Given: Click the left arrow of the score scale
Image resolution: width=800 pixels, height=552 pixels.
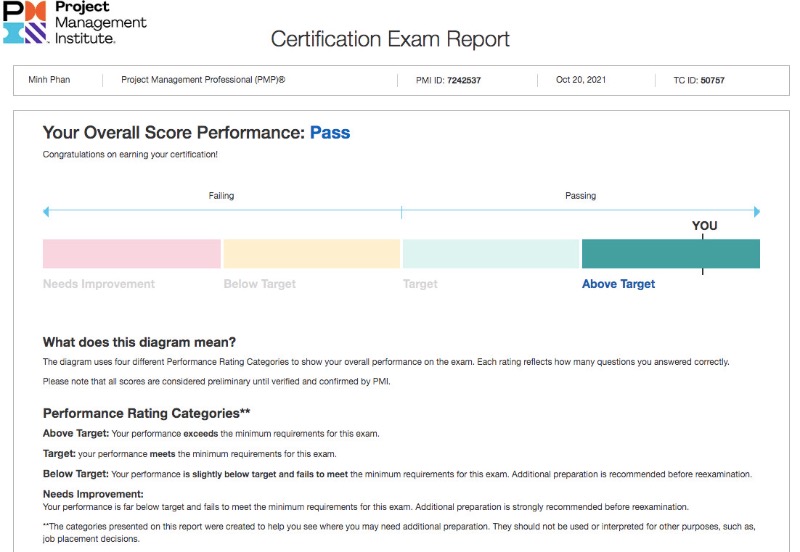Looking at the screenshot, I should click(x=46, y=212).
